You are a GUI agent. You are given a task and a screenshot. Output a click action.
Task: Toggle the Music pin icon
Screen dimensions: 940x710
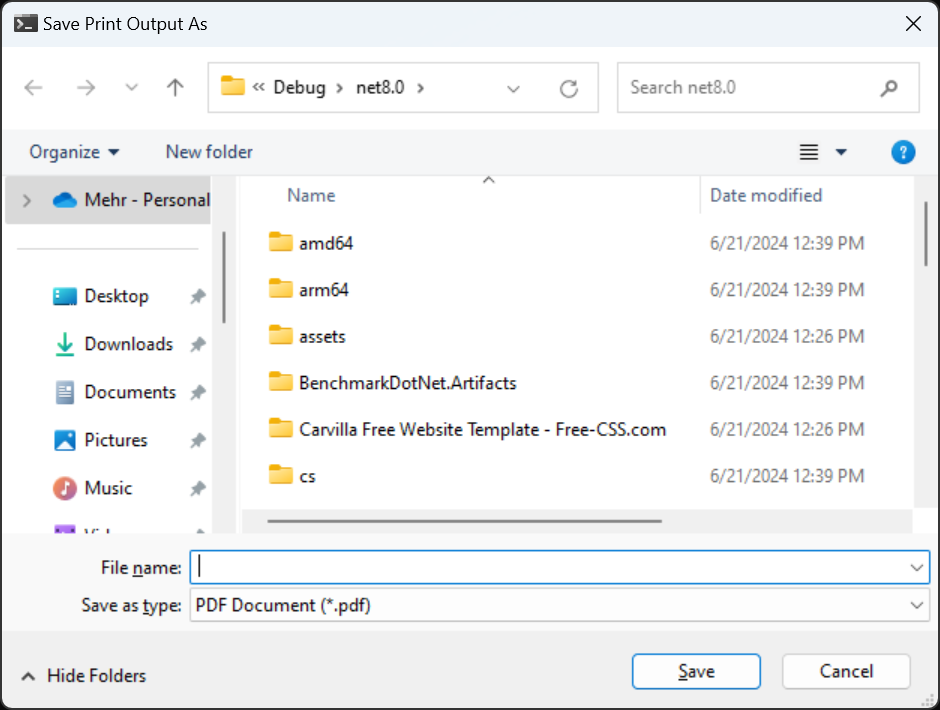(198, 488)
